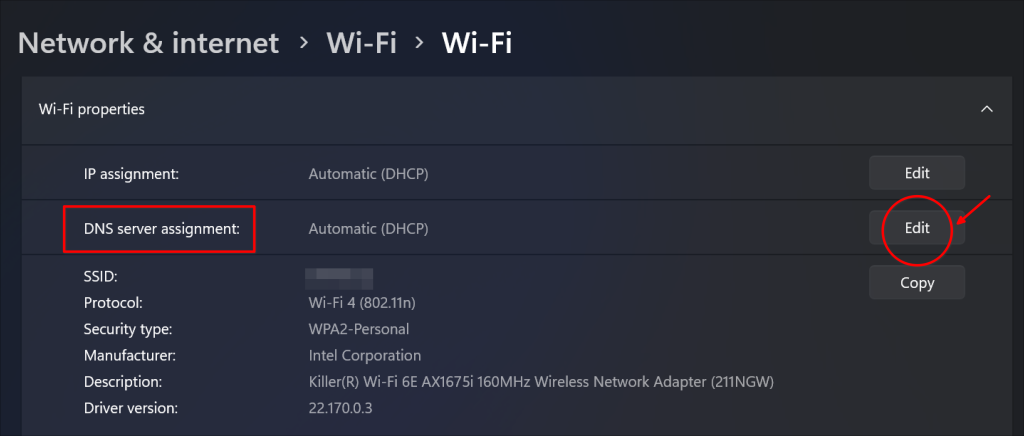Collapse the Wi-Fi properties chevron
This screenshot has height=436, width=1024.
[987, 109]
